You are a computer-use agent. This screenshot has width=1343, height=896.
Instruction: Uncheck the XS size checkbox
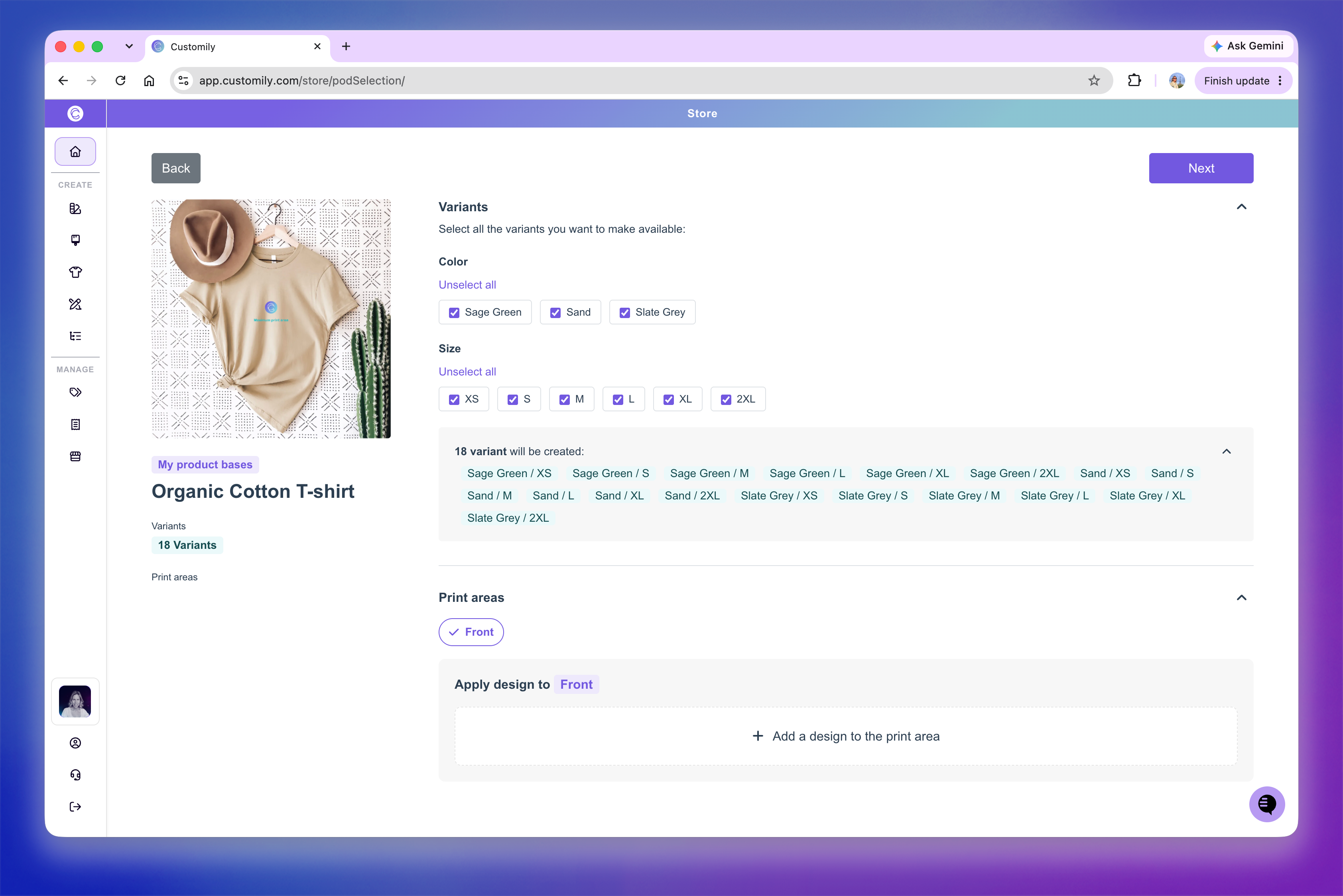click(x=454, y=399)
